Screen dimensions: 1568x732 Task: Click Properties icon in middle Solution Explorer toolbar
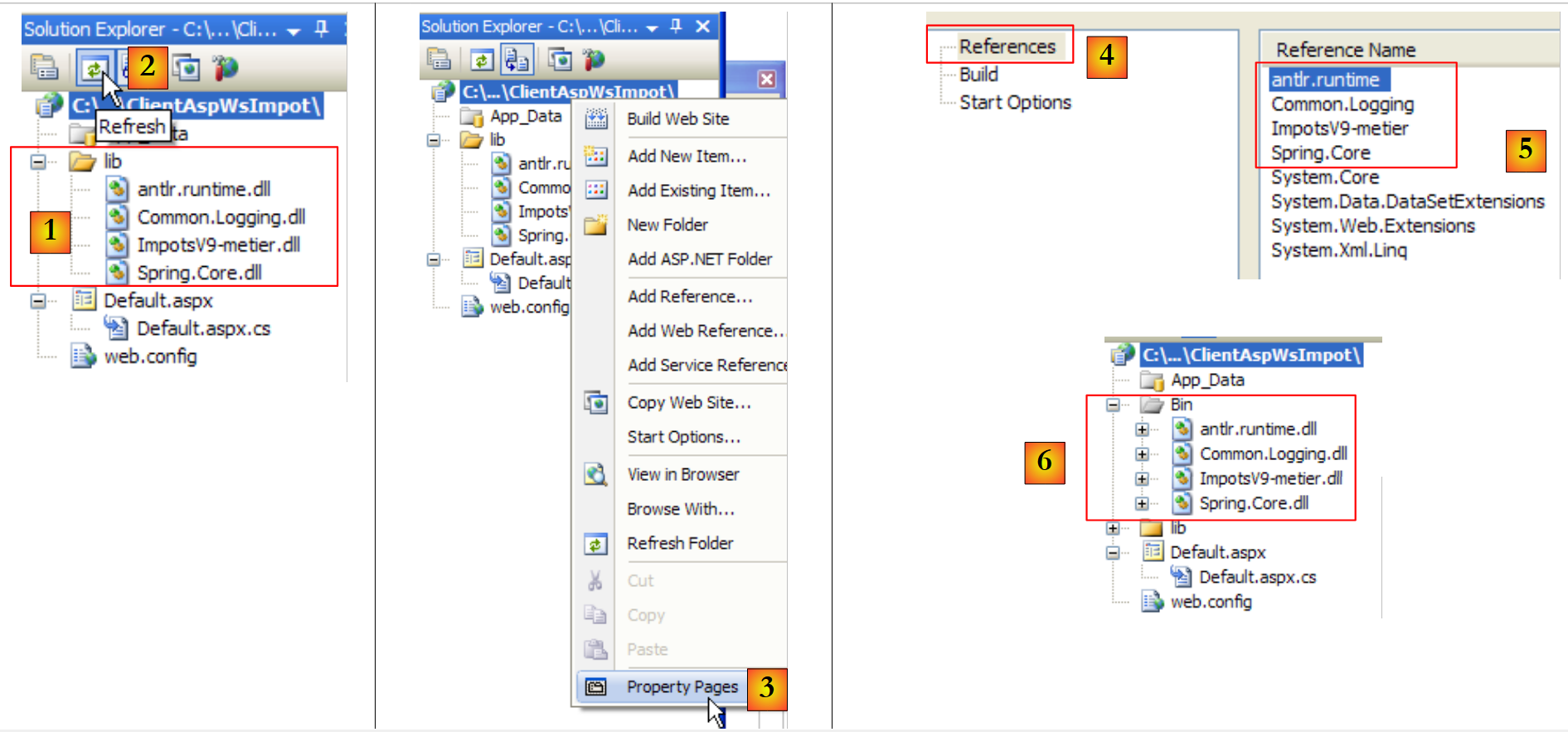coord(438,60)
